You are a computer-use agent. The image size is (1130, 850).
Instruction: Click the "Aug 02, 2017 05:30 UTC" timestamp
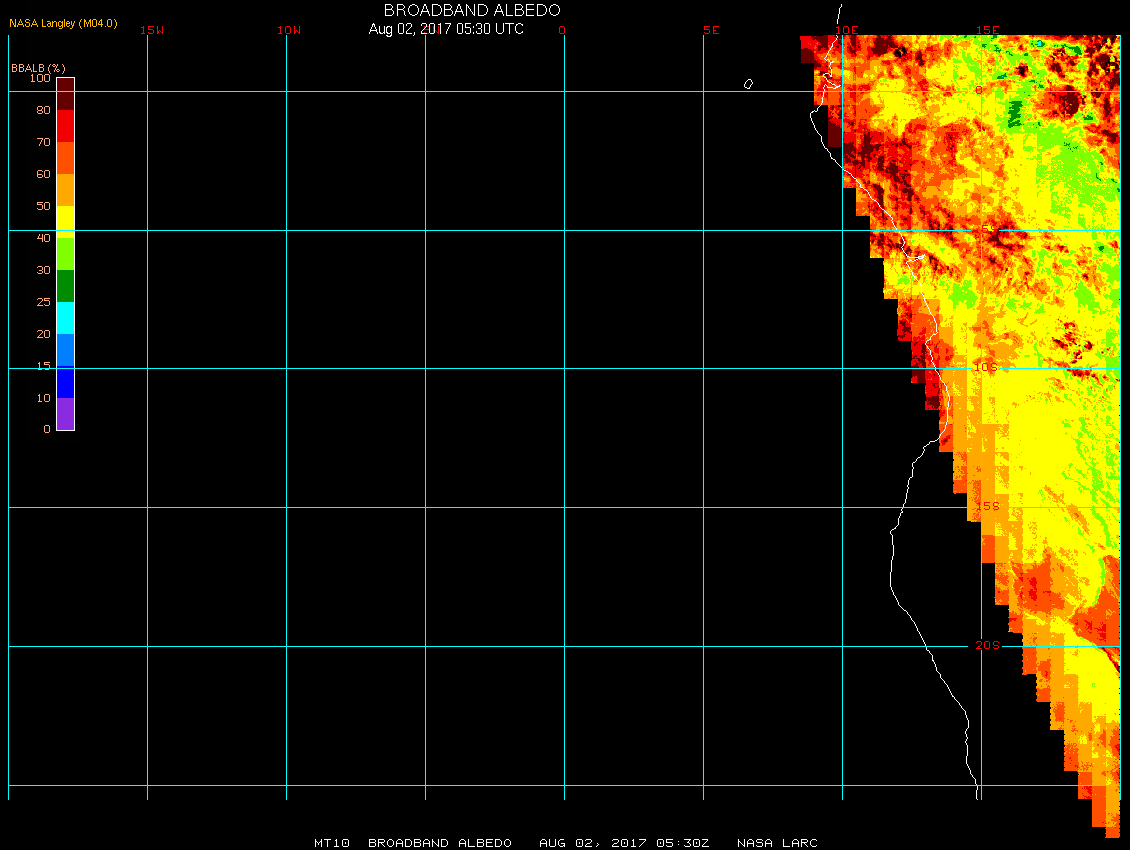(x=446, y=29)
